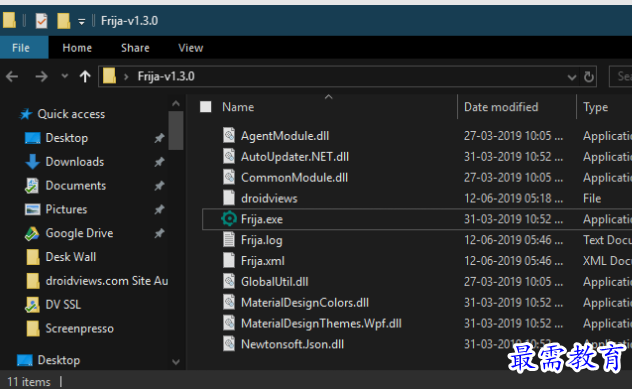
Task: Click the Properties icon in the title bar
Action: [42, 21]
